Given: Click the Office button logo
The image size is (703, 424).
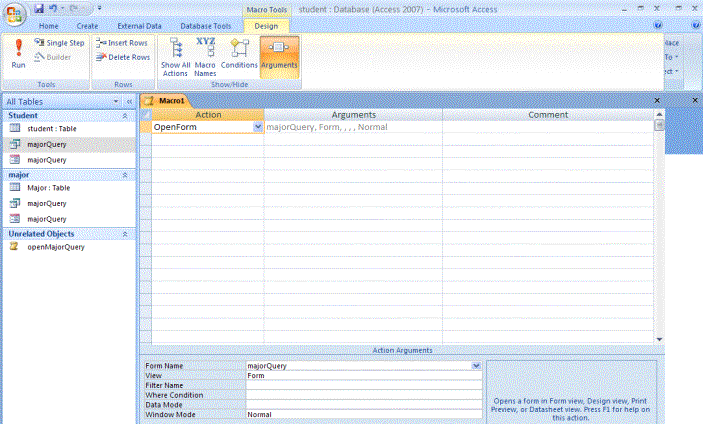Looking at the screenshot, I should pos(14,14).
